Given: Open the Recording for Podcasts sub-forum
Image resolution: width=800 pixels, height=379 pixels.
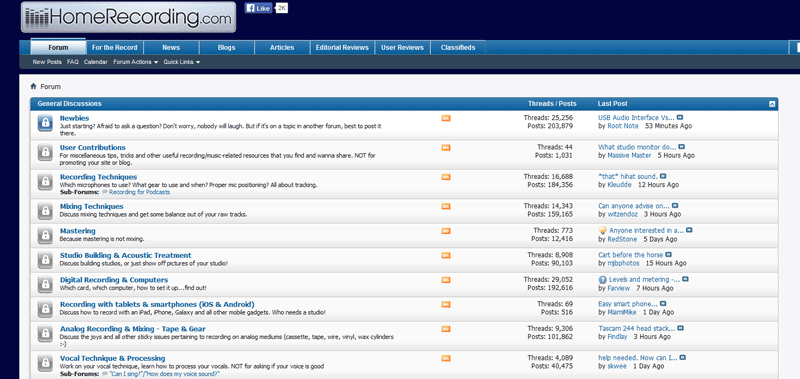Looking at the screenshot, I should point(139,192).
